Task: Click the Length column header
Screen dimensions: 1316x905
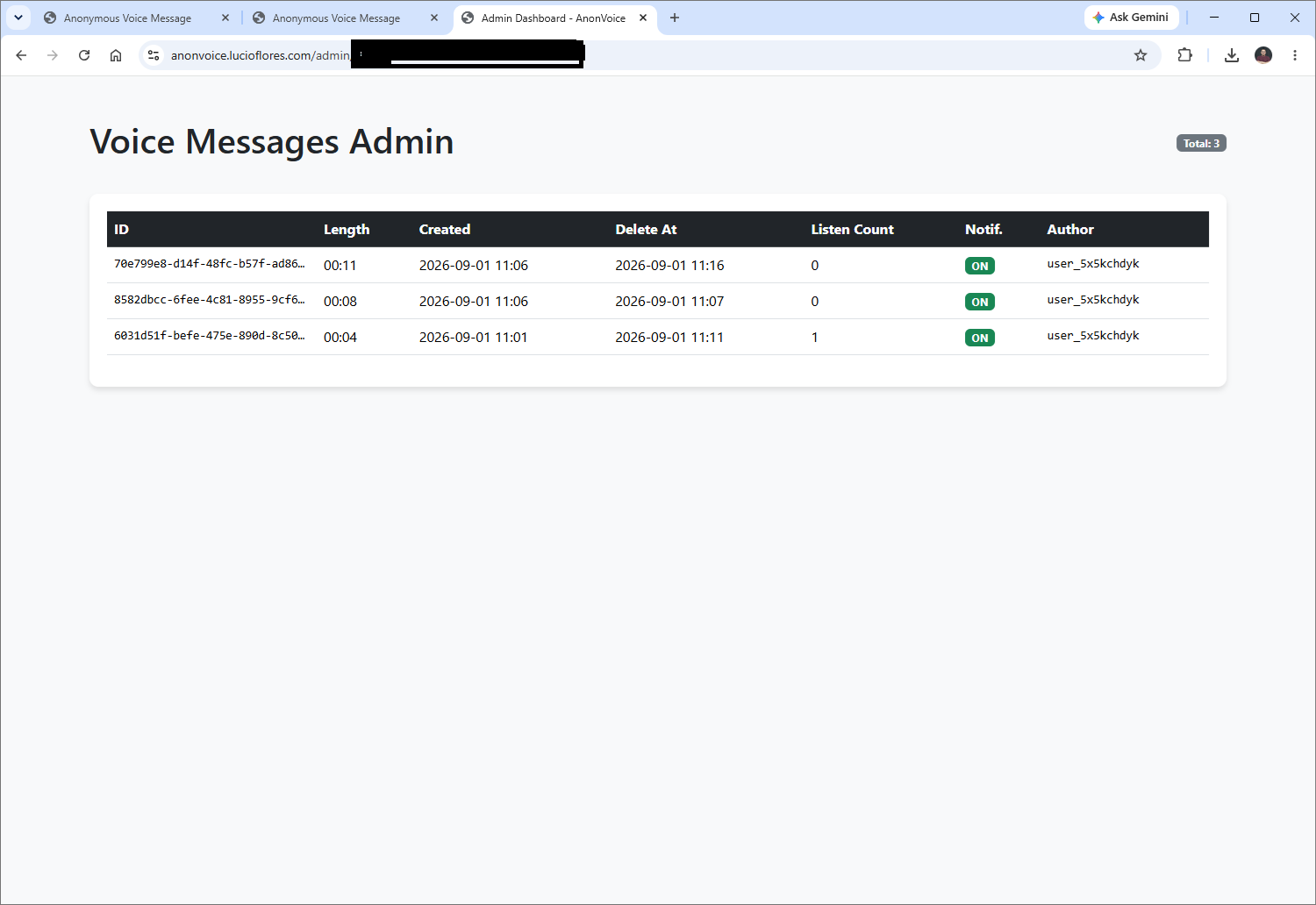Action: (x=347, y=229)
